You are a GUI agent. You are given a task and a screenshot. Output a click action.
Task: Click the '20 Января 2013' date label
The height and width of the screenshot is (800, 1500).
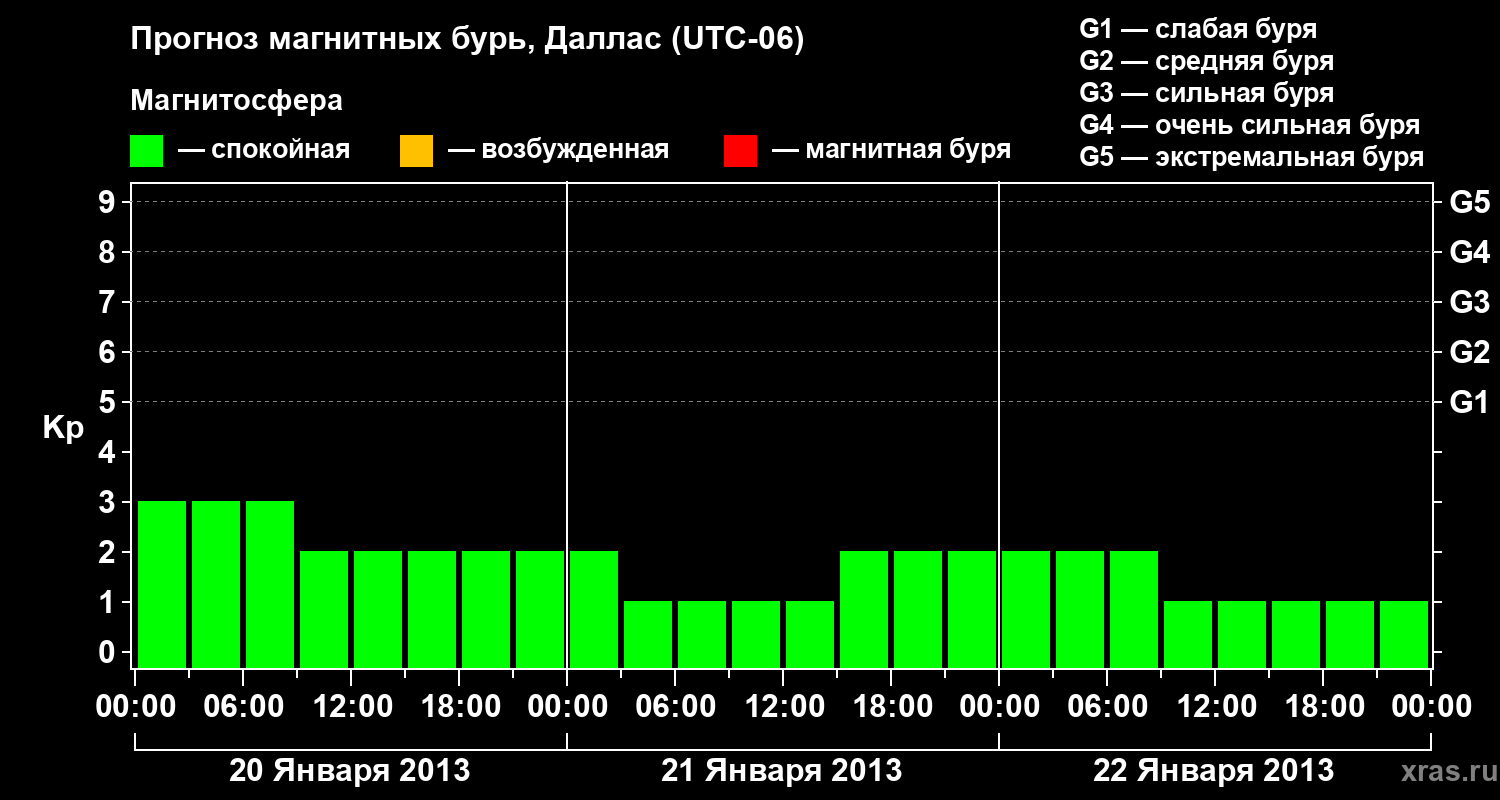click(350, 771)
